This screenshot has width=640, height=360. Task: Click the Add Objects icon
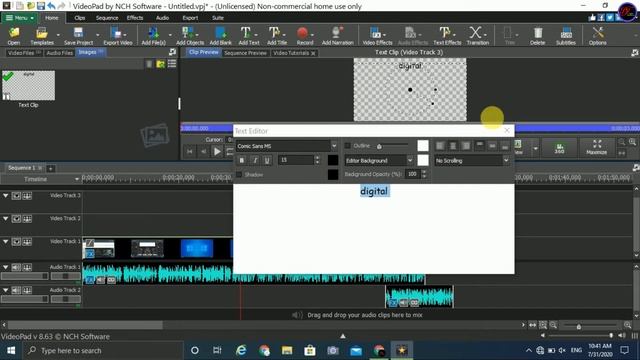click(189, 36)
